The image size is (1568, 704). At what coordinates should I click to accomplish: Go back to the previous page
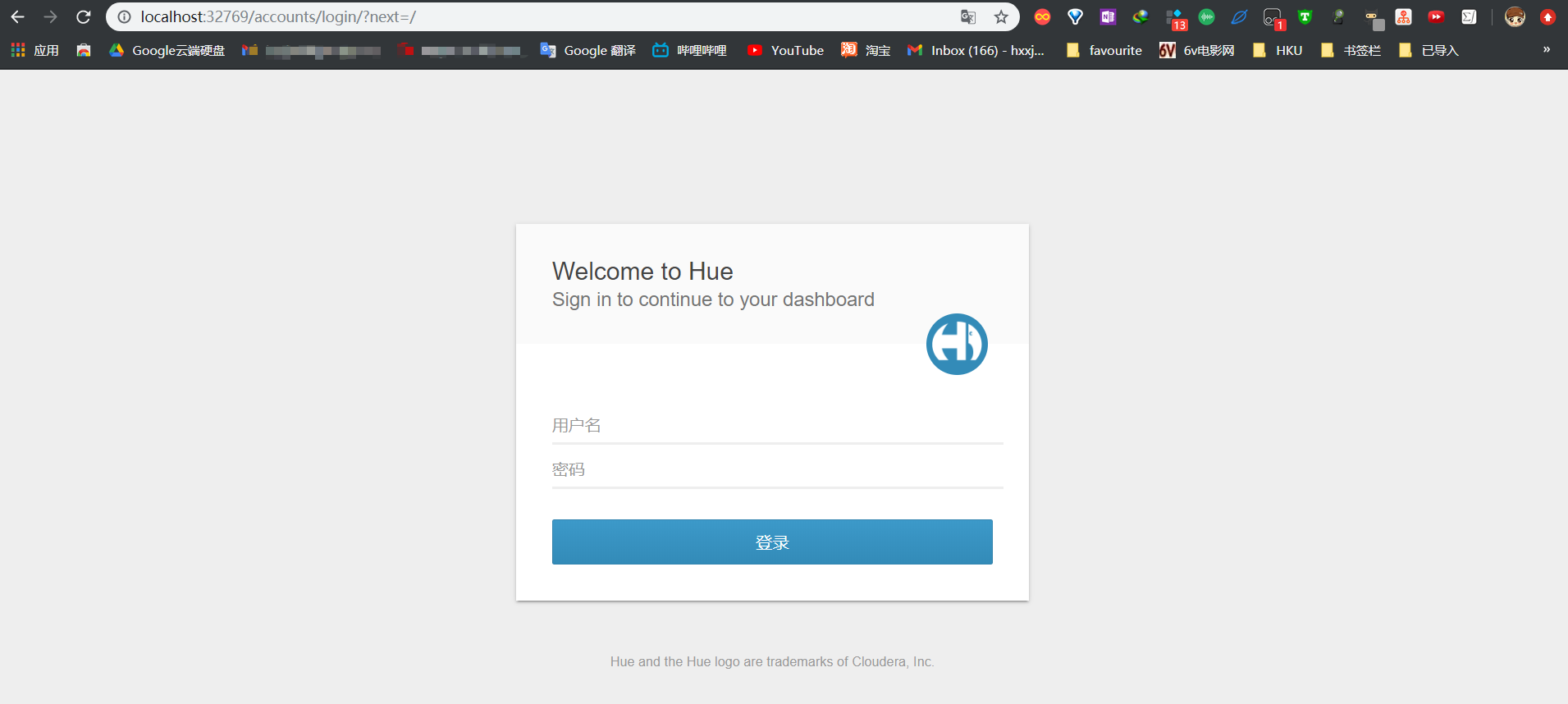pos(17,16)
